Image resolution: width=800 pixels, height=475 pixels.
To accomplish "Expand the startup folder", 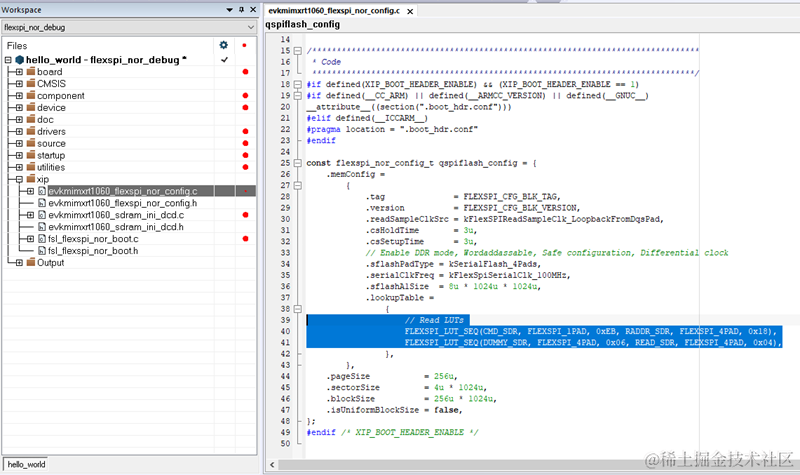I will click(x=19, y=155).
